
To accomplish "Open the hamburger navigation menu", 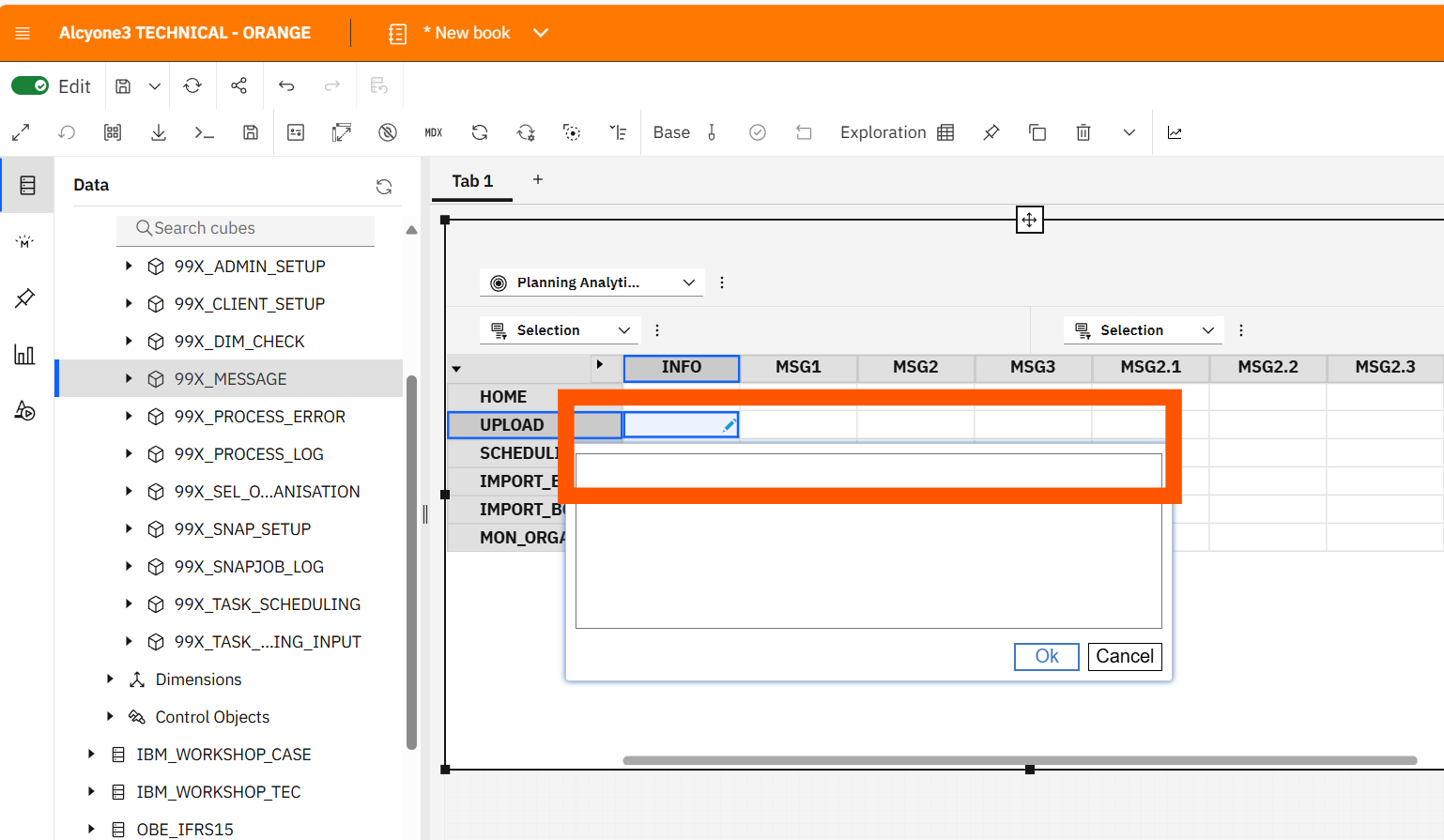I will (x=23, y=33).
